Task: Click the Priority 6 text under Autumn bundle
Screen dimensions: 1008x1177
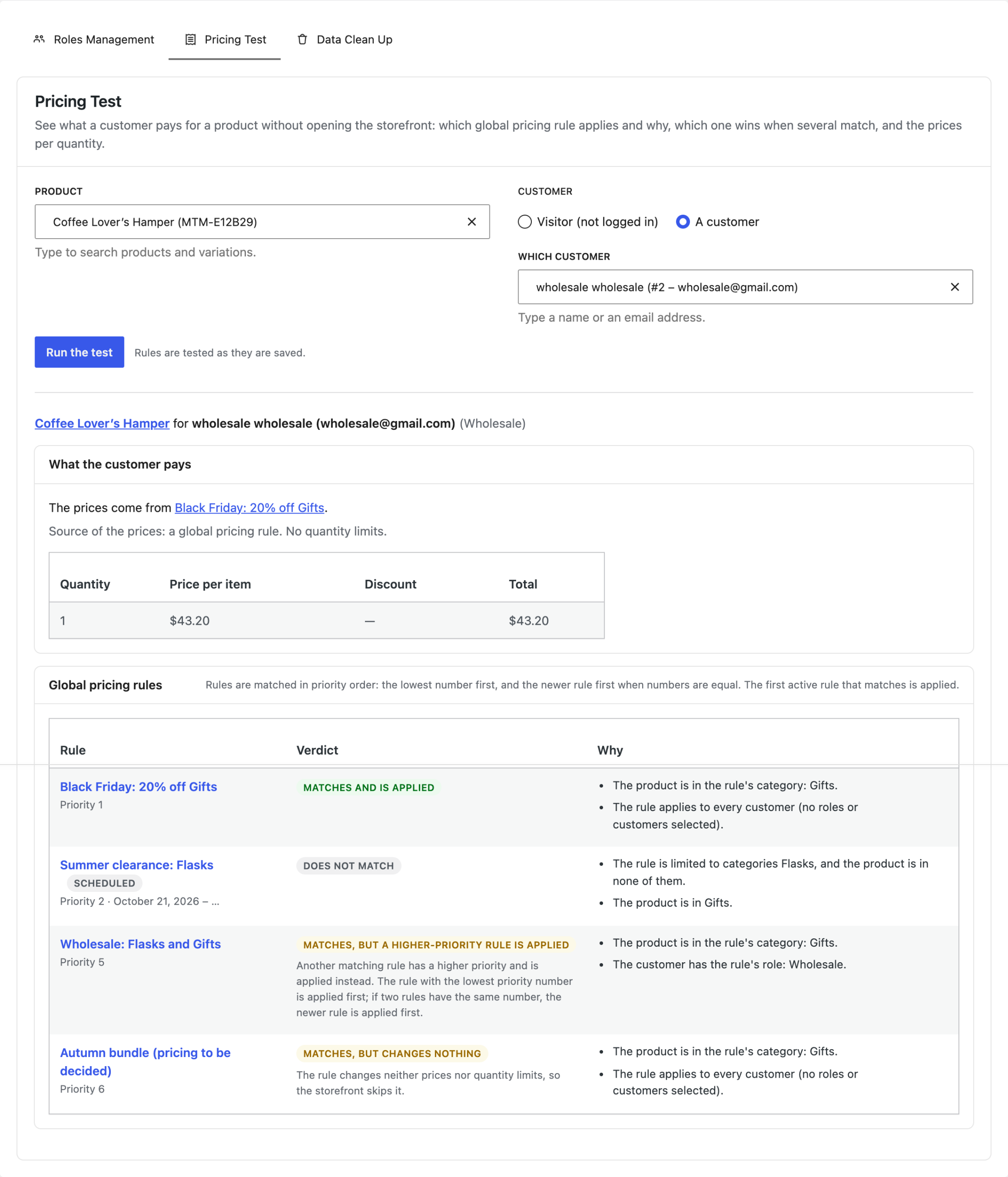Action: [x=82, y=1088]
